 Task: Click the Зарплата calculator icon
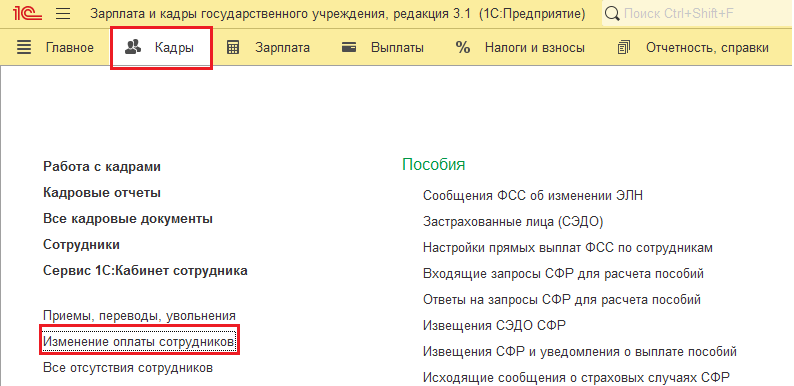(x=233, y=48)
